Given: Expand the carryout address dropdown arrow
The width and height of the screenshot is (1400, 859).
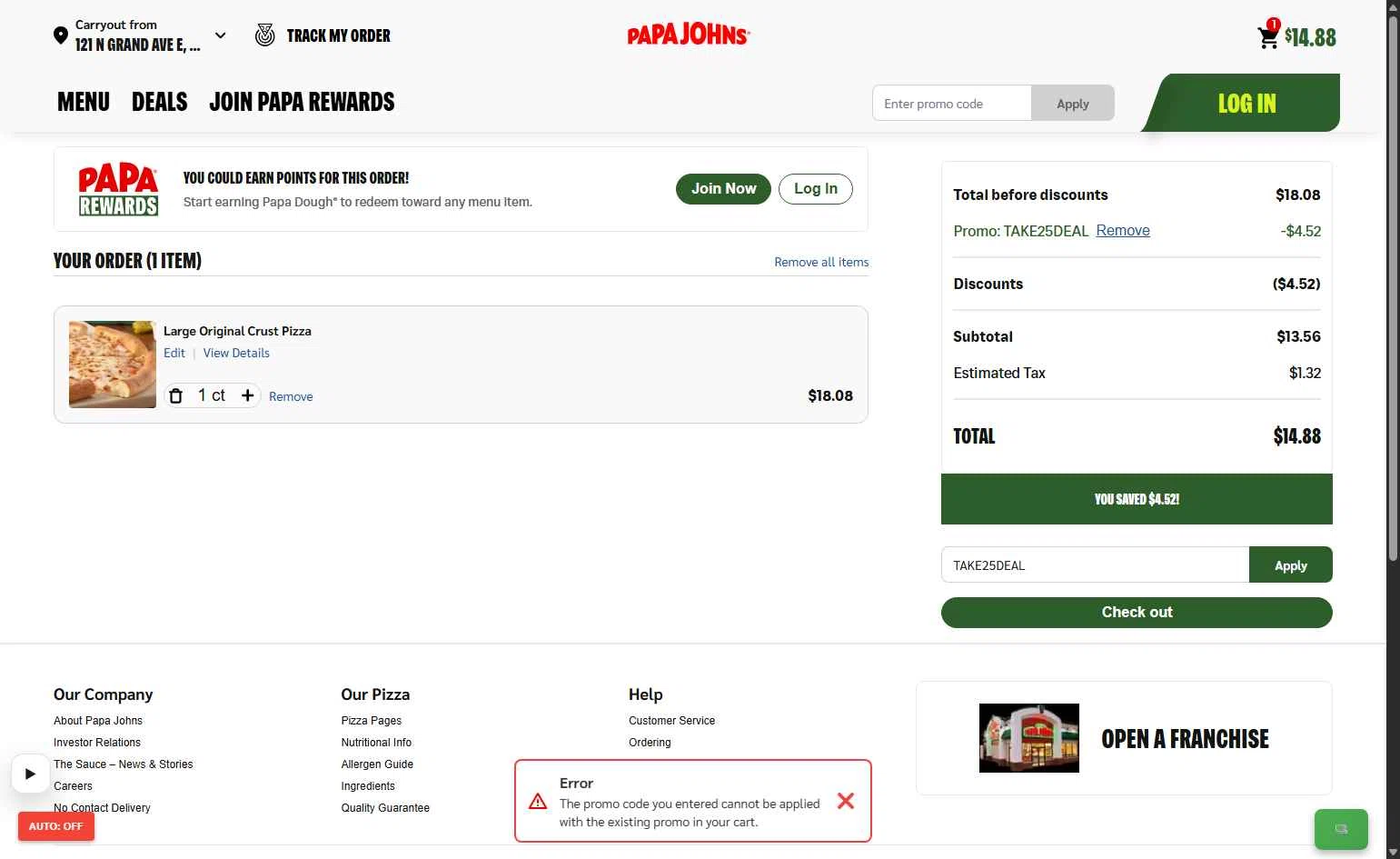Looking at the screenshot, I should click(x=220, y=35).
